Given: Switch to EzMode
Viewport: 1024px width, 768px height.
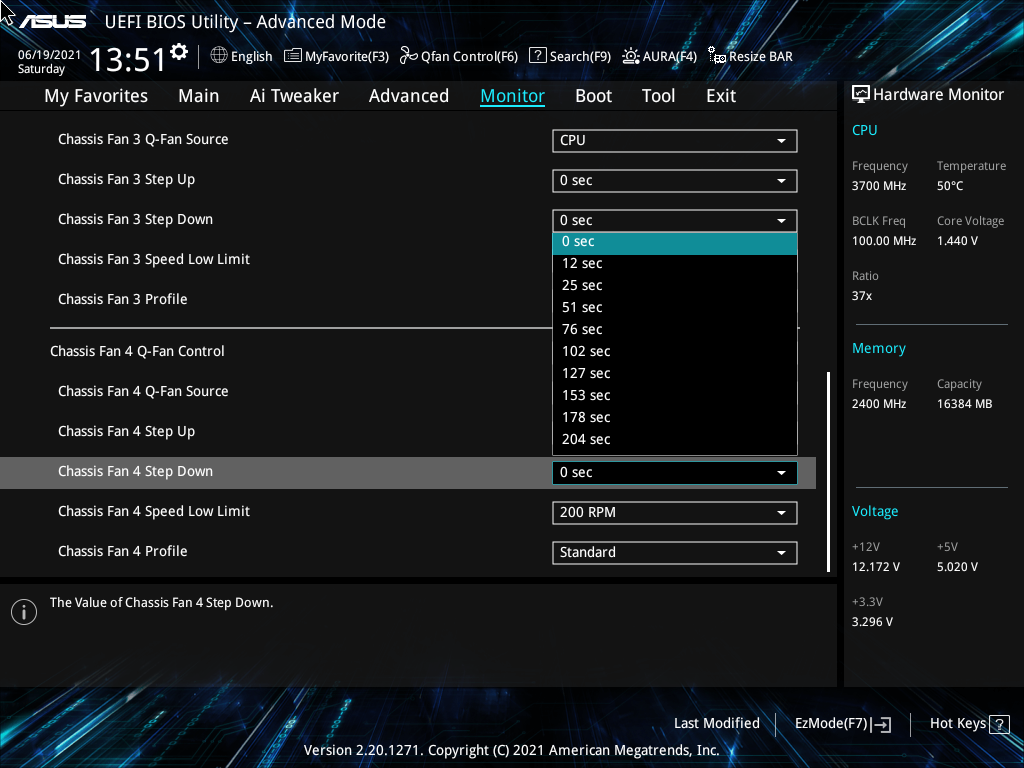Looking at the screenshot, I should (x=842, y=723).
